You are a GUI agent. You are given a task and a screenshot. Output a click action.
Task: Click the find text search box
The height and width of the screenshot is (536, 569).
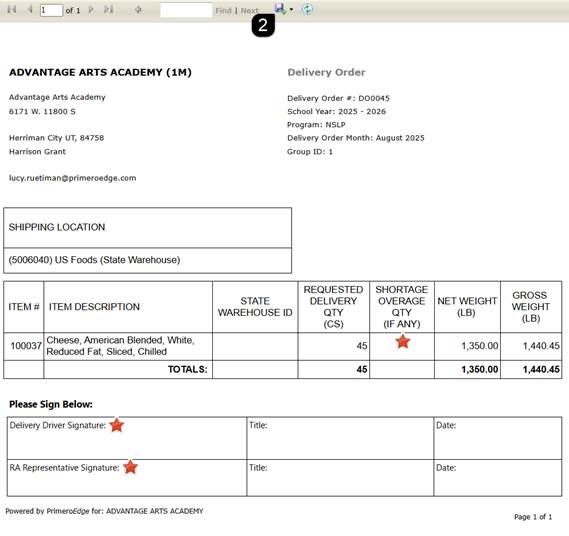click(x=186, y=10)
